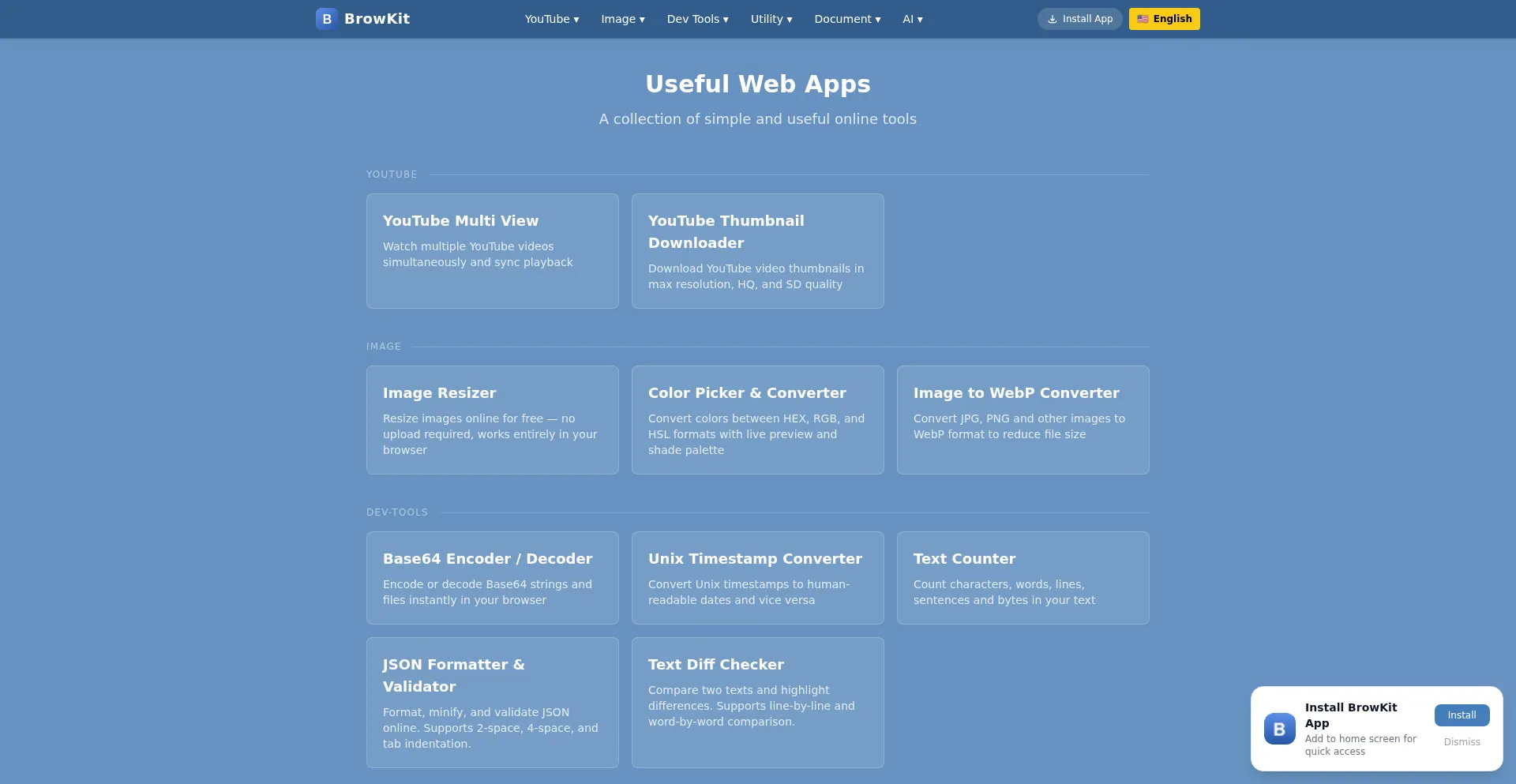Screen dimensions: 1516x784
Task: Expand the Utility menu
Action: [x=771, y=19]
